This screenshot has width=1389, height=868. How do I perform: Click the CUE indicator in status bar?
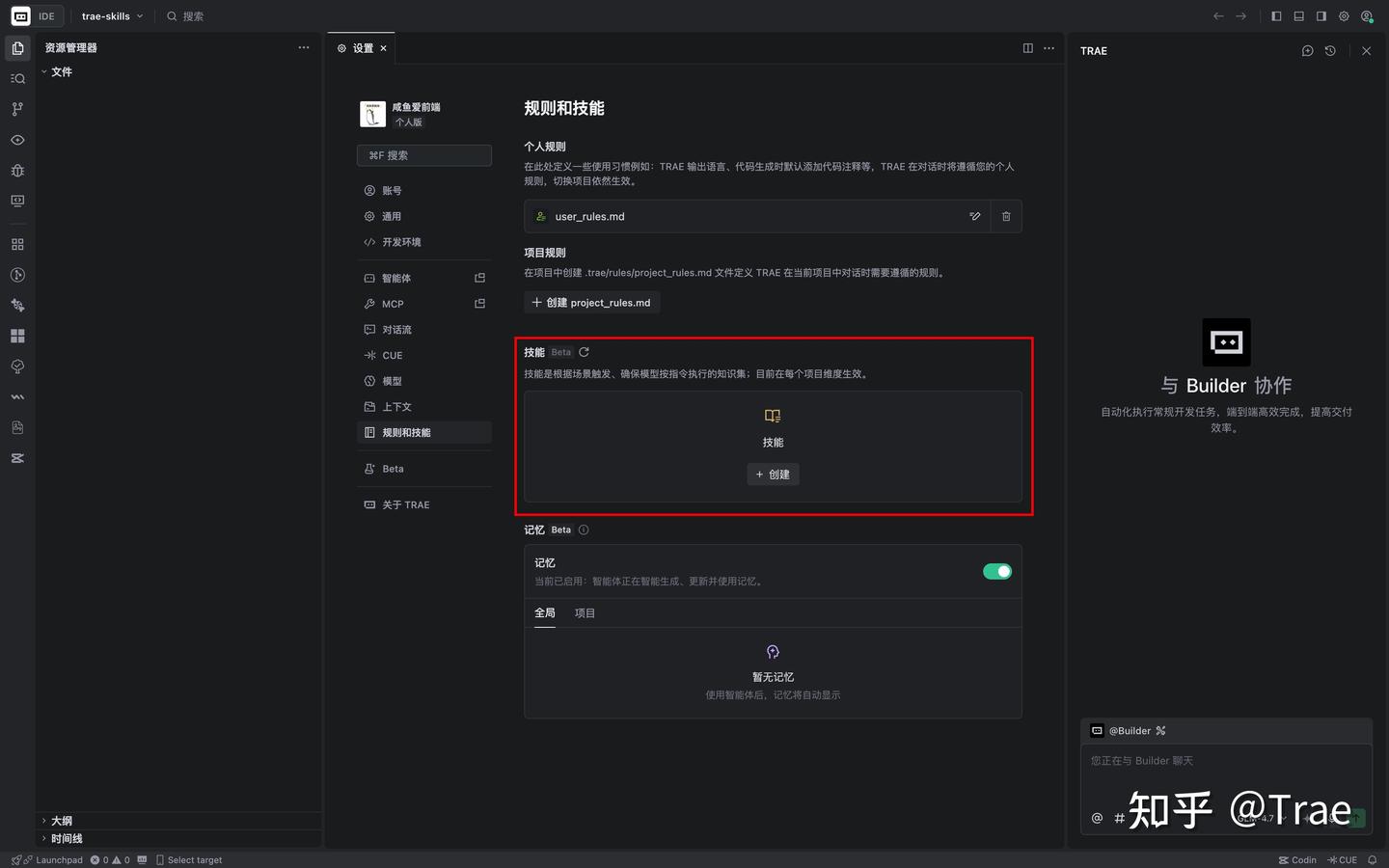(1343, 860)
